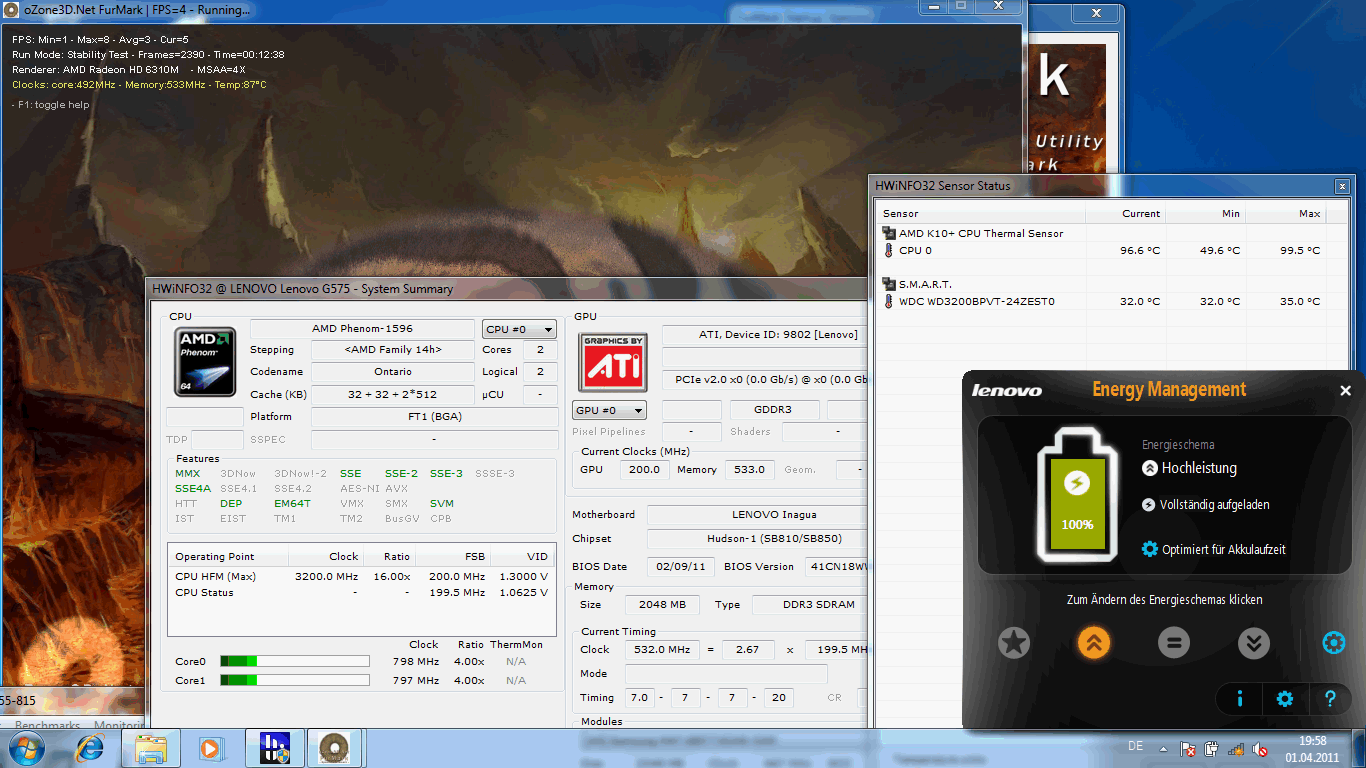
Task: Switch to the HWiNFO32 taskbar button
Action: tap(274, 747)
